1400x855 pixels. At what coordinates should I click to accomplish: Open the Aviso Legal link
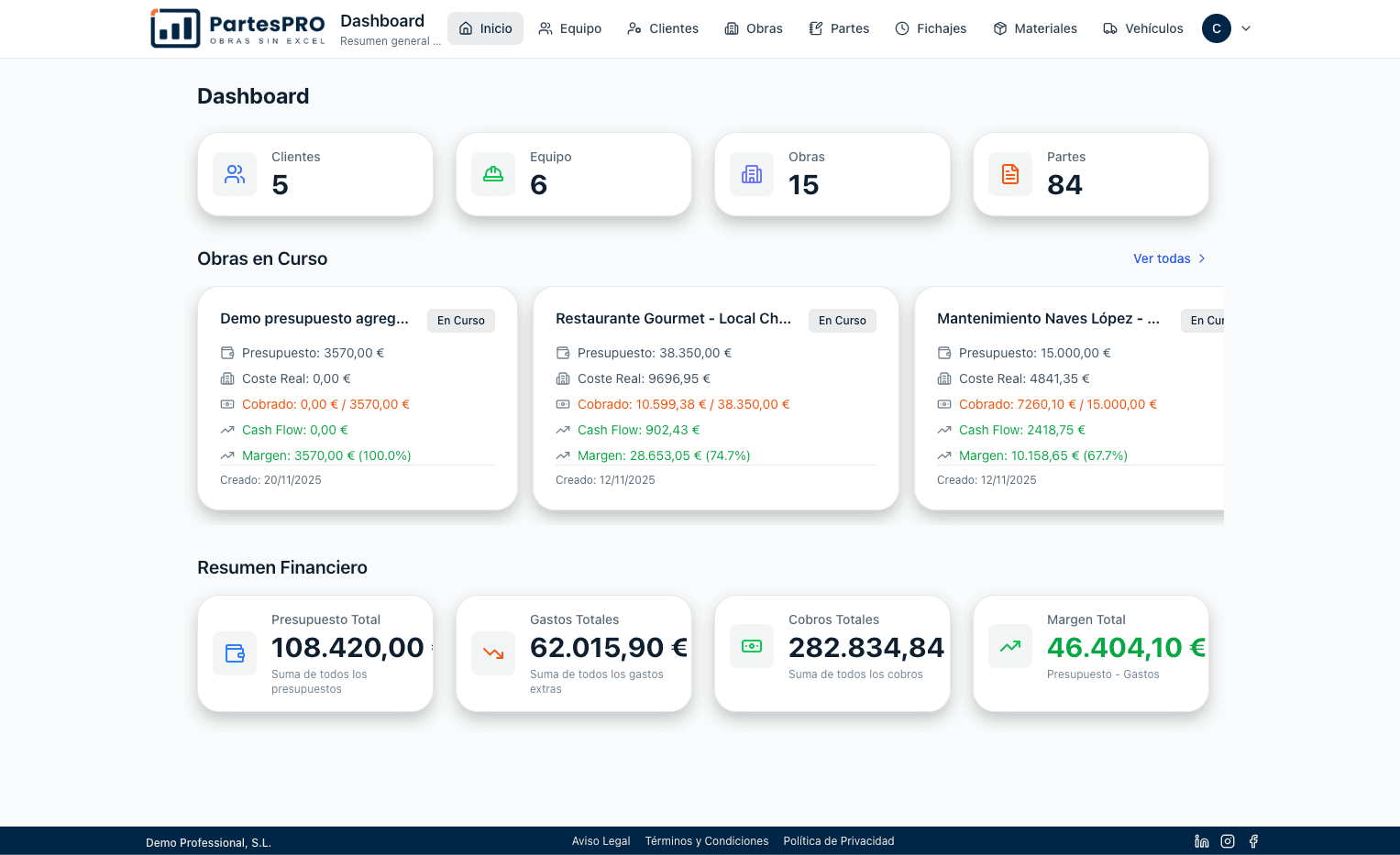click(601, 840)
